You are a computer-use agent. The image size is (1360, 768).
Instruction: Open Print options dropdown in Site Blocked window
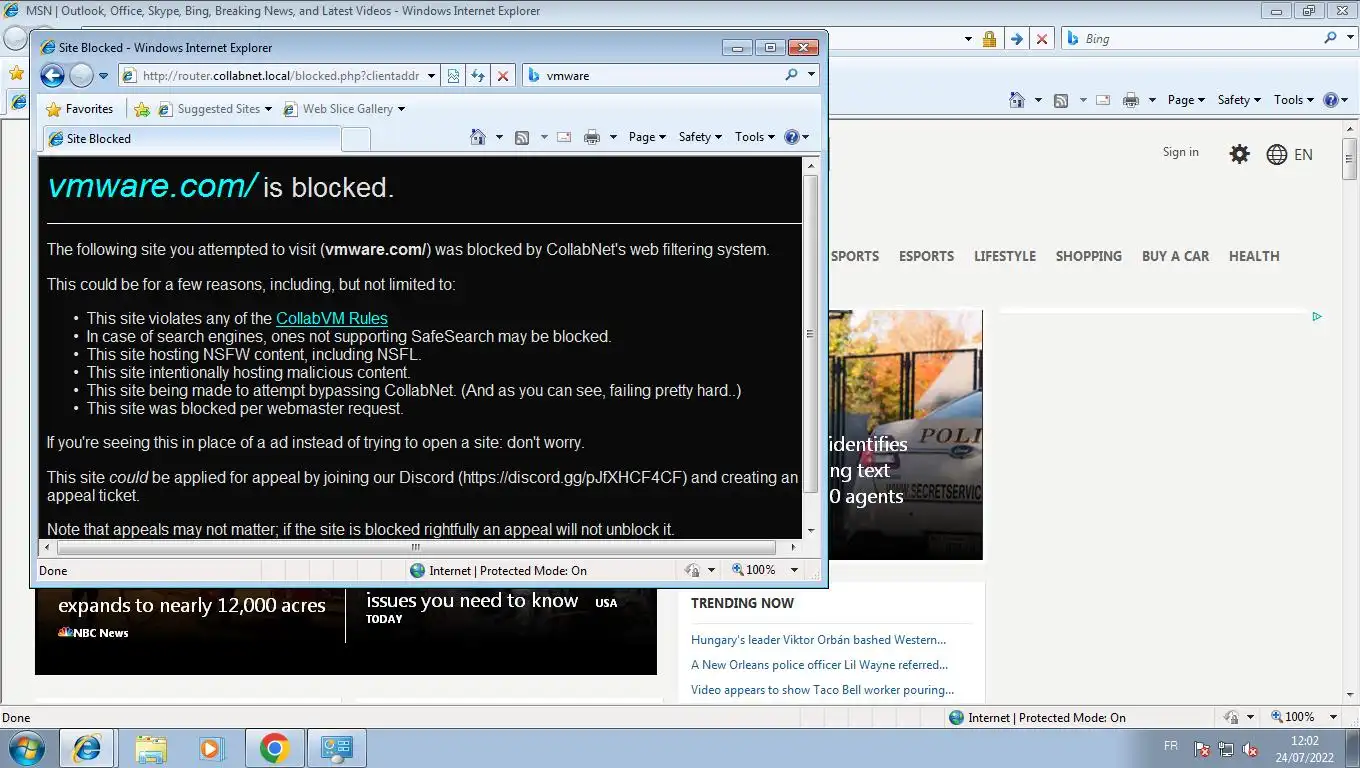[x=613, y=137]
